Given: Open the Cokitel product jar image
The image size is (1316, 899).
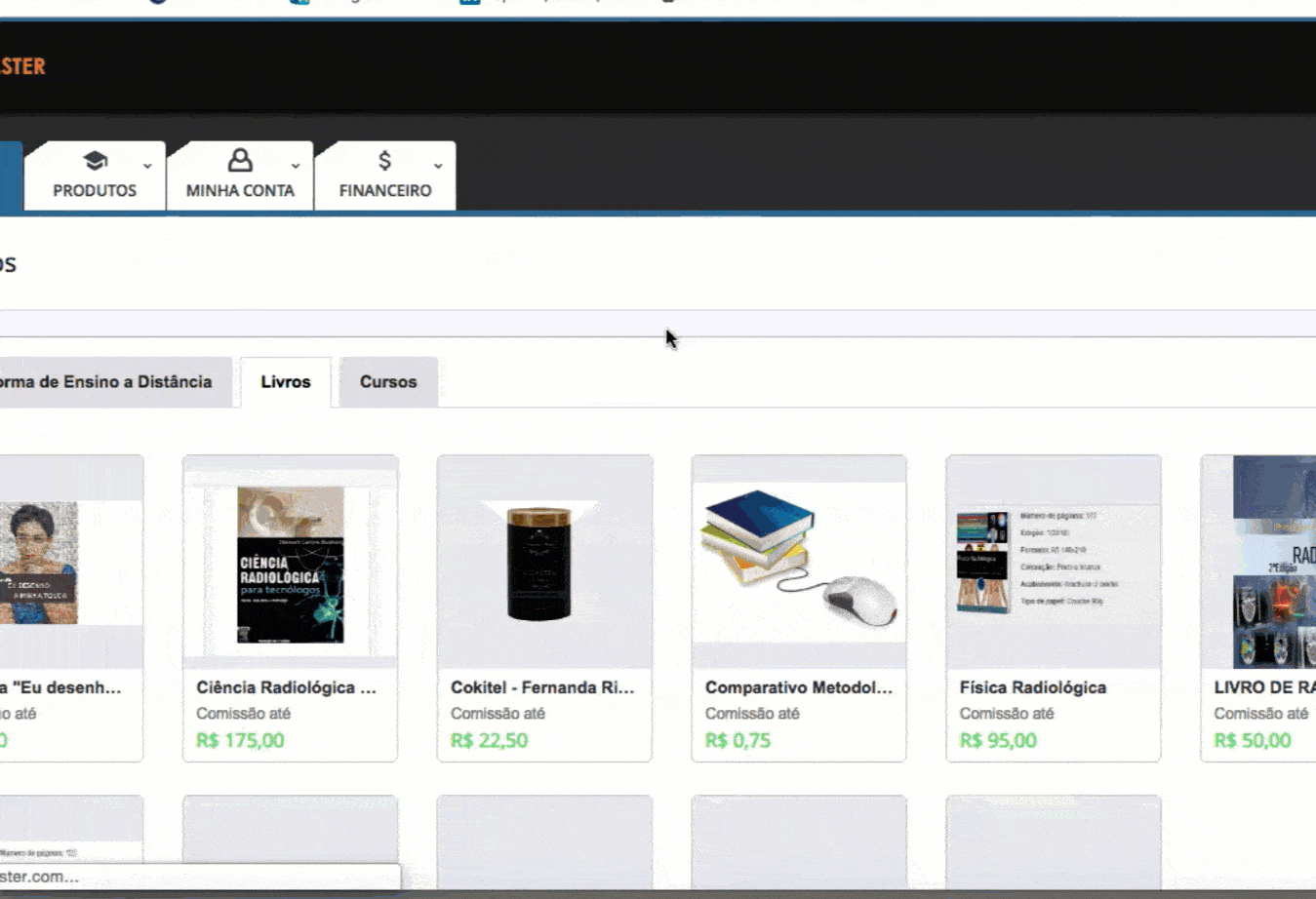Looking at the screenshot, I should [539, 563].
